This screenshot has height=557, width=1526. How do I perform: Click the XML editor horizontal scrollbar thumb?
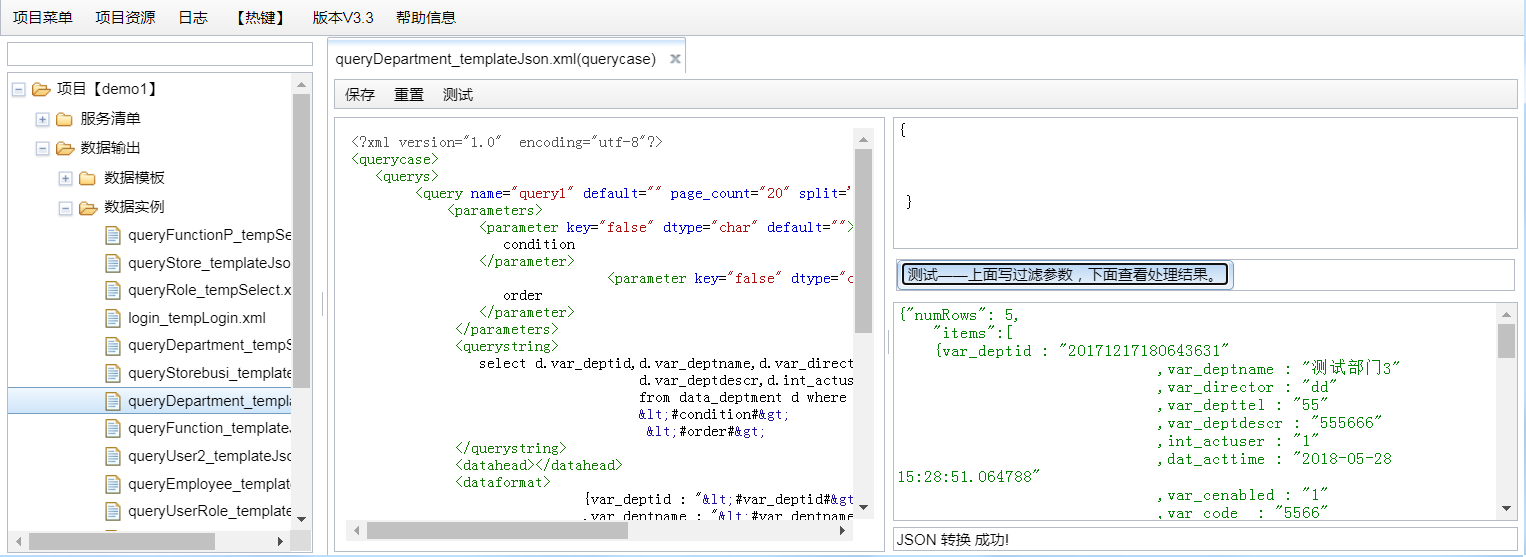[497, 530]
